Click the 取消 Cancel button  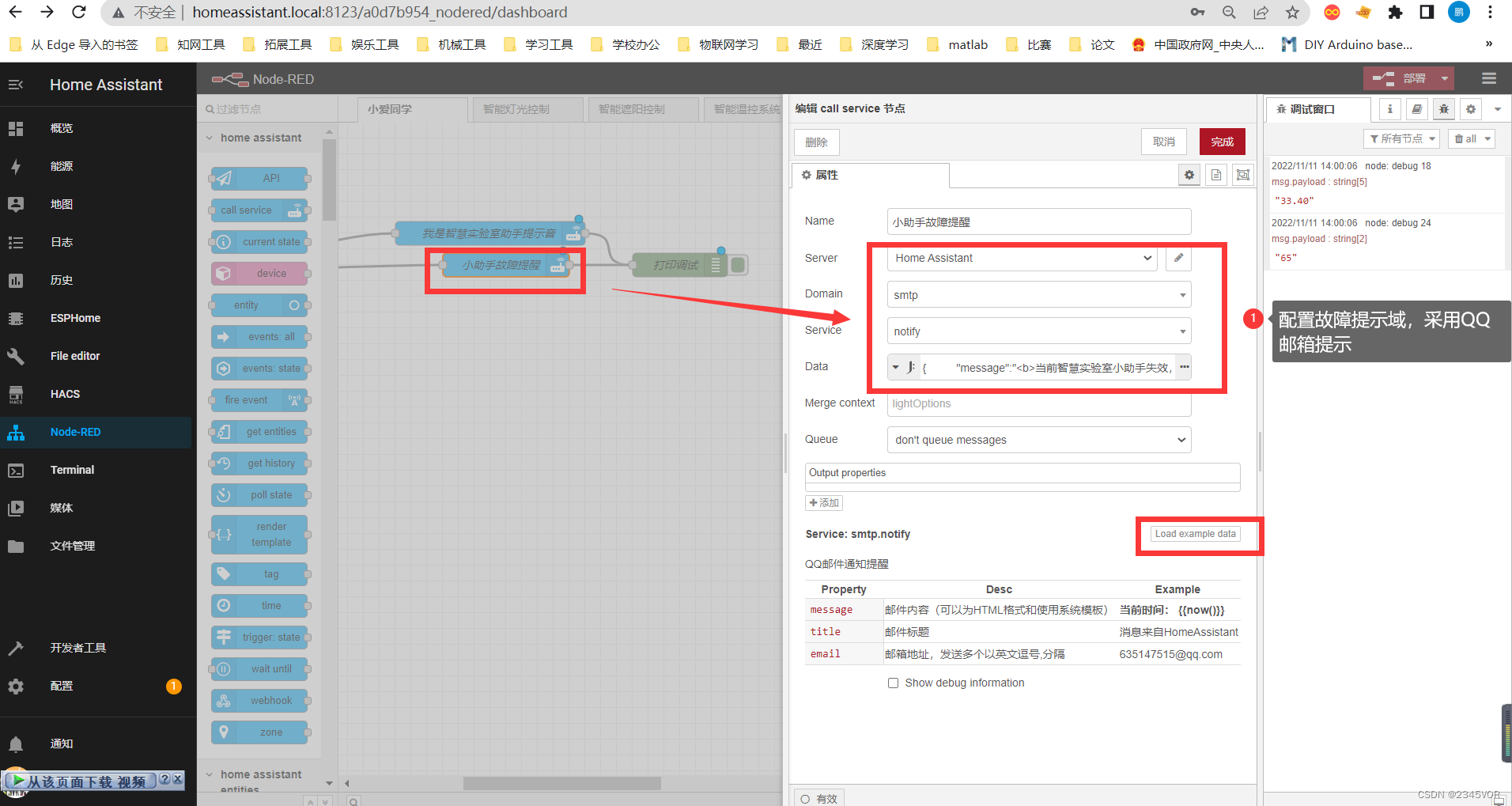1164,142
